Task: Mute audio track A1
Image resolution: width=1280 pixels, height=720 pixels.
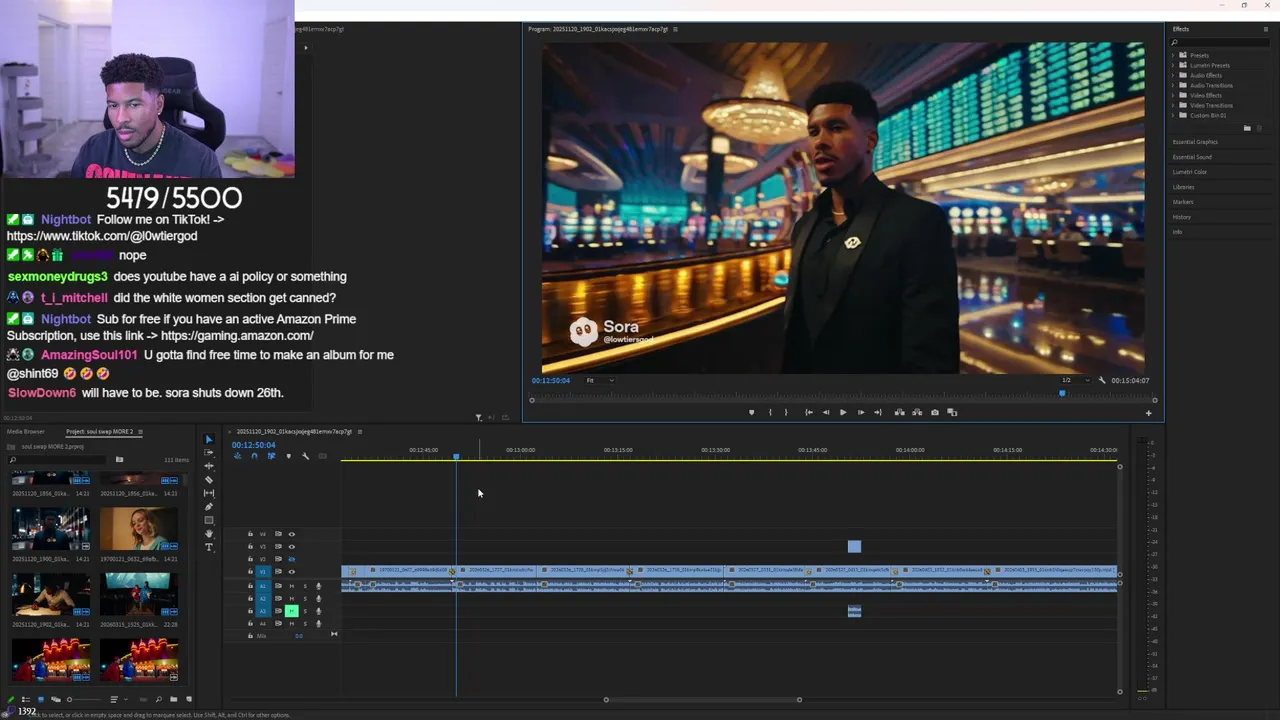Action: click(292, 586)
